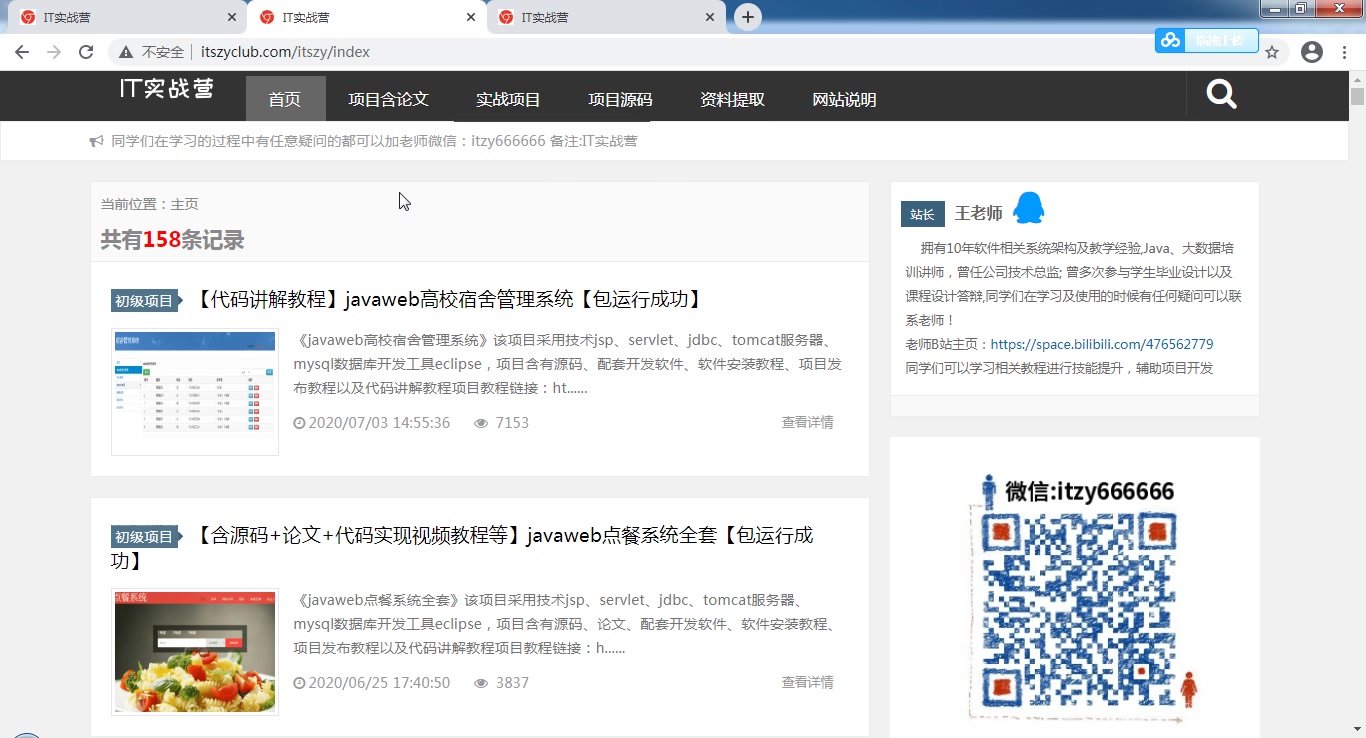The image size is (1366, 738).
Task: Close the first IT实战营 tab
Action: (x=232, y=17)
